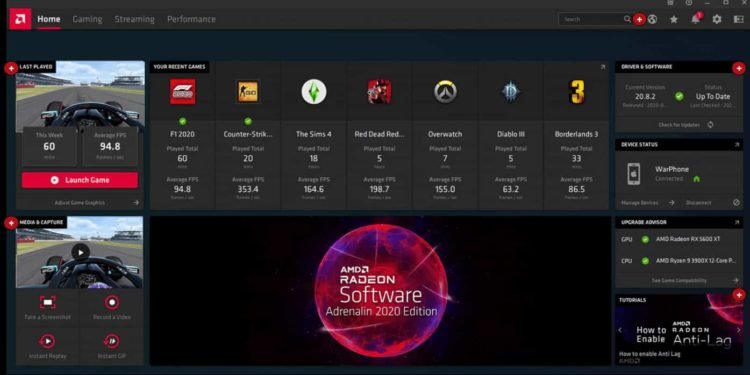Click the AMD Ryzen 9 3900X text
The image size is (750, 375).
[695, 261]
